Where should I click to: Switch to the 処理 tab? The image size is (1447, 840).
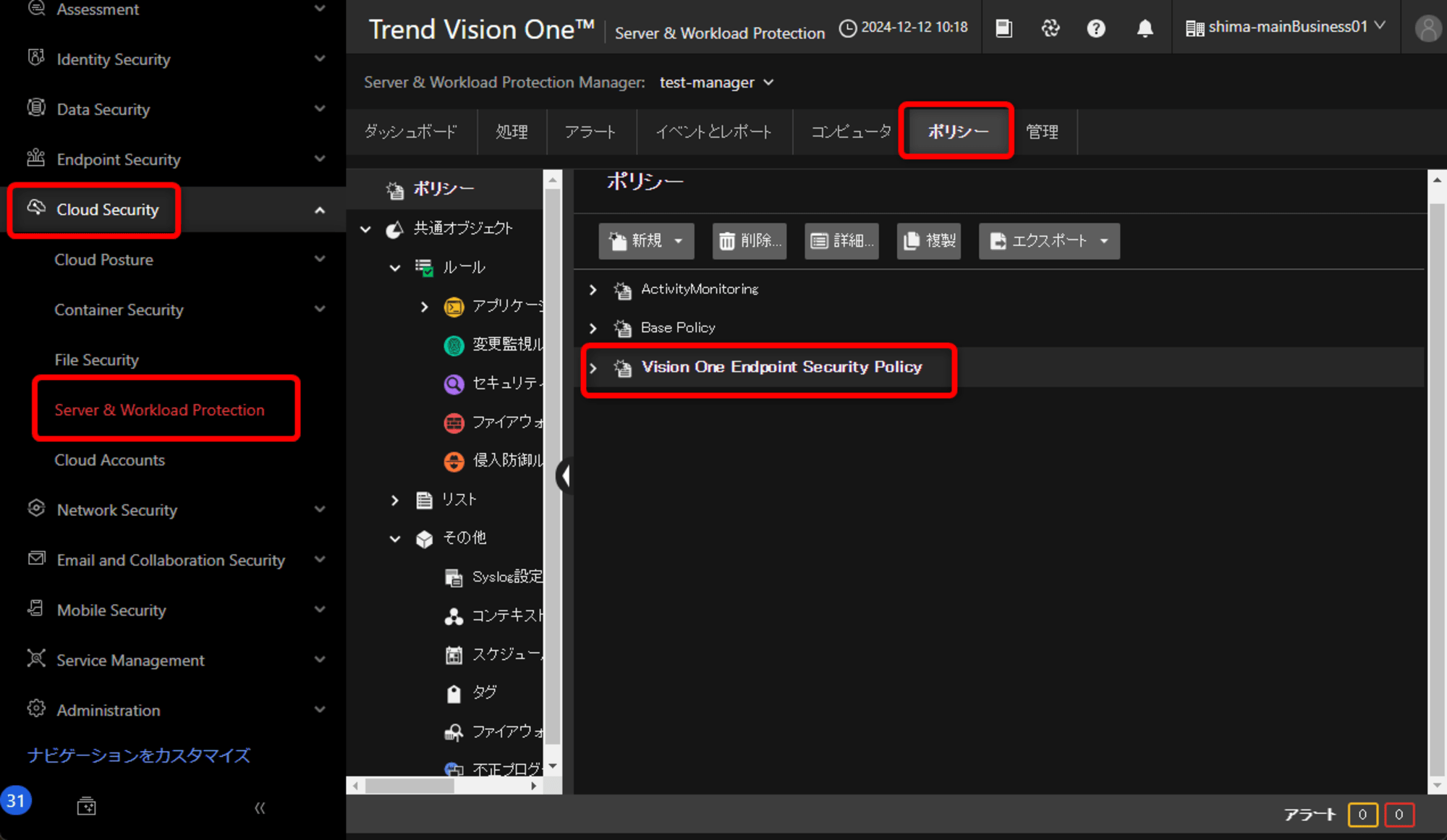click(512, 132)
